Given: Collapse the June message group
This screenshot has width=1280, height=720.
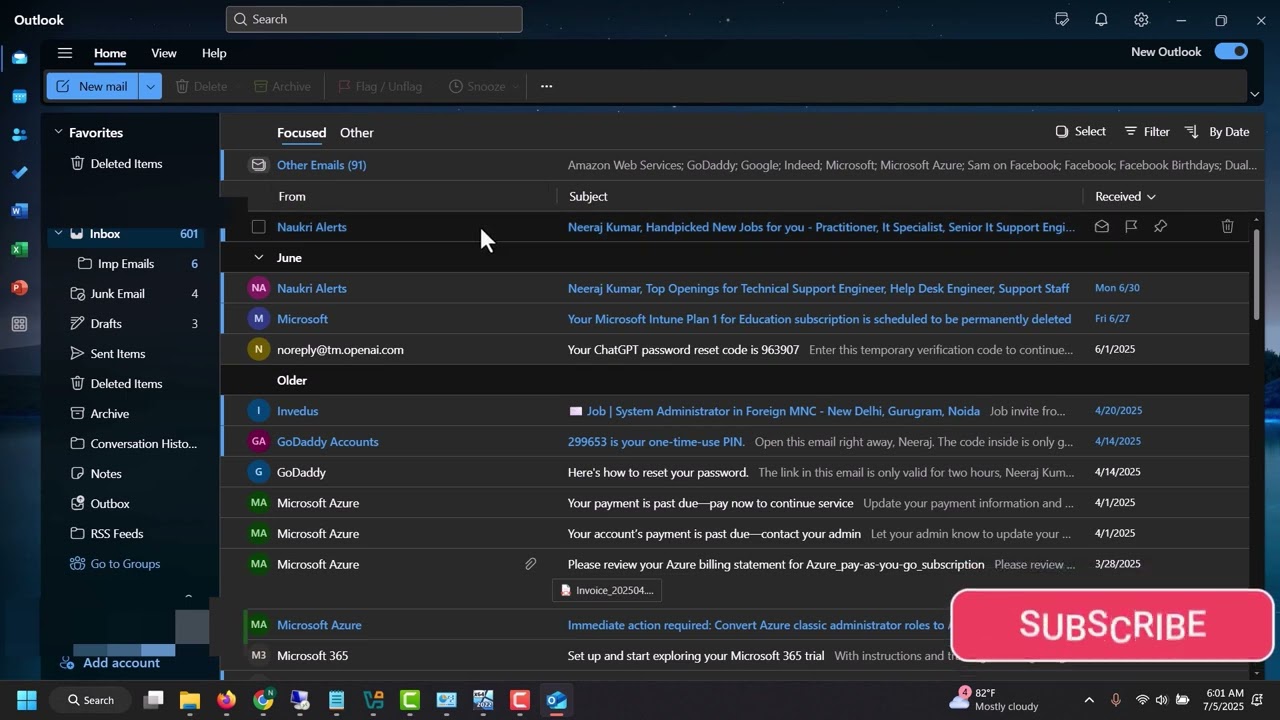Looking at the screenshot, I should (259, 258).
